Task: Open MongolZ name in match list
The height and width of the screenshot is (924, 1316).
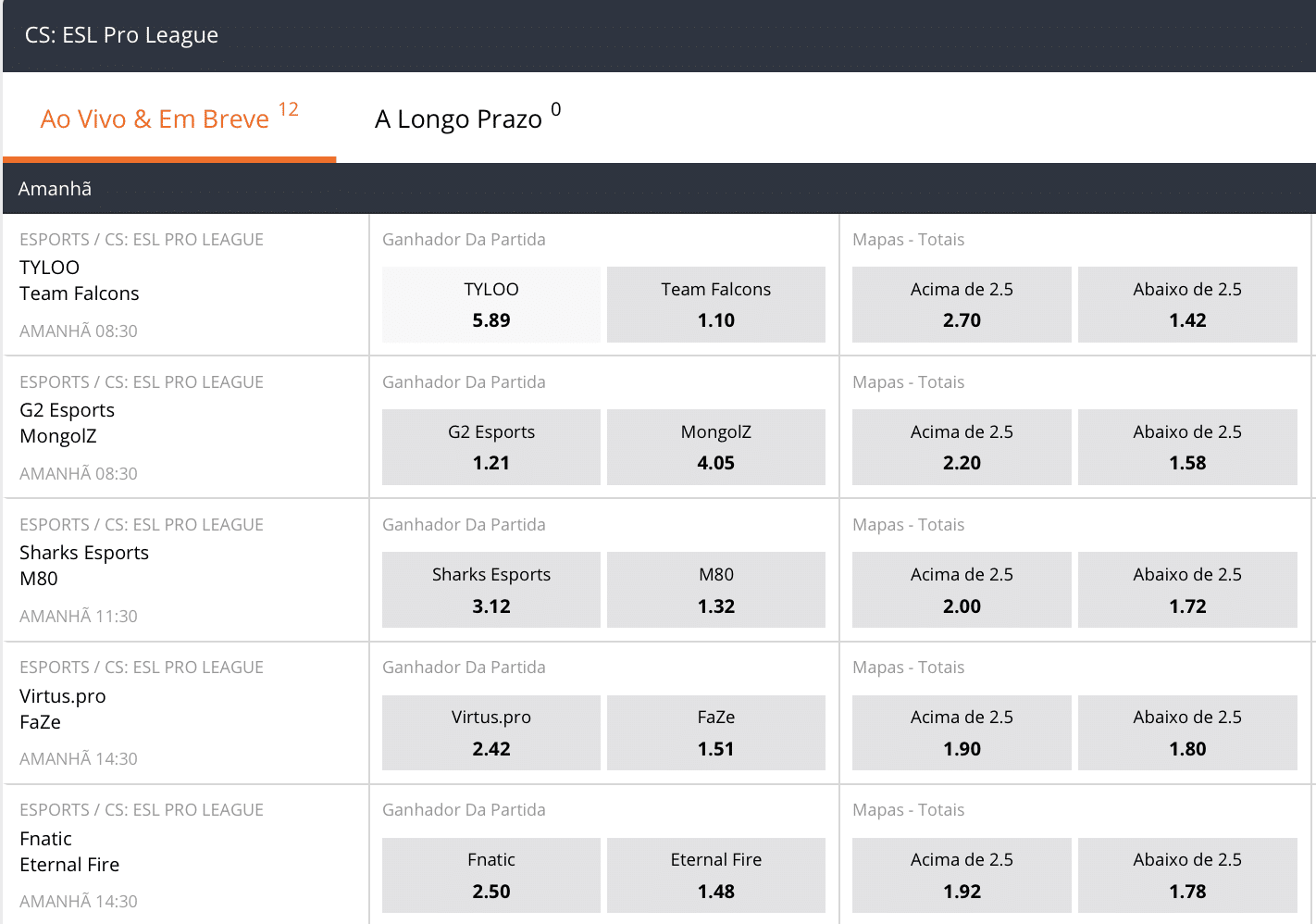Action: click(58, 436)
